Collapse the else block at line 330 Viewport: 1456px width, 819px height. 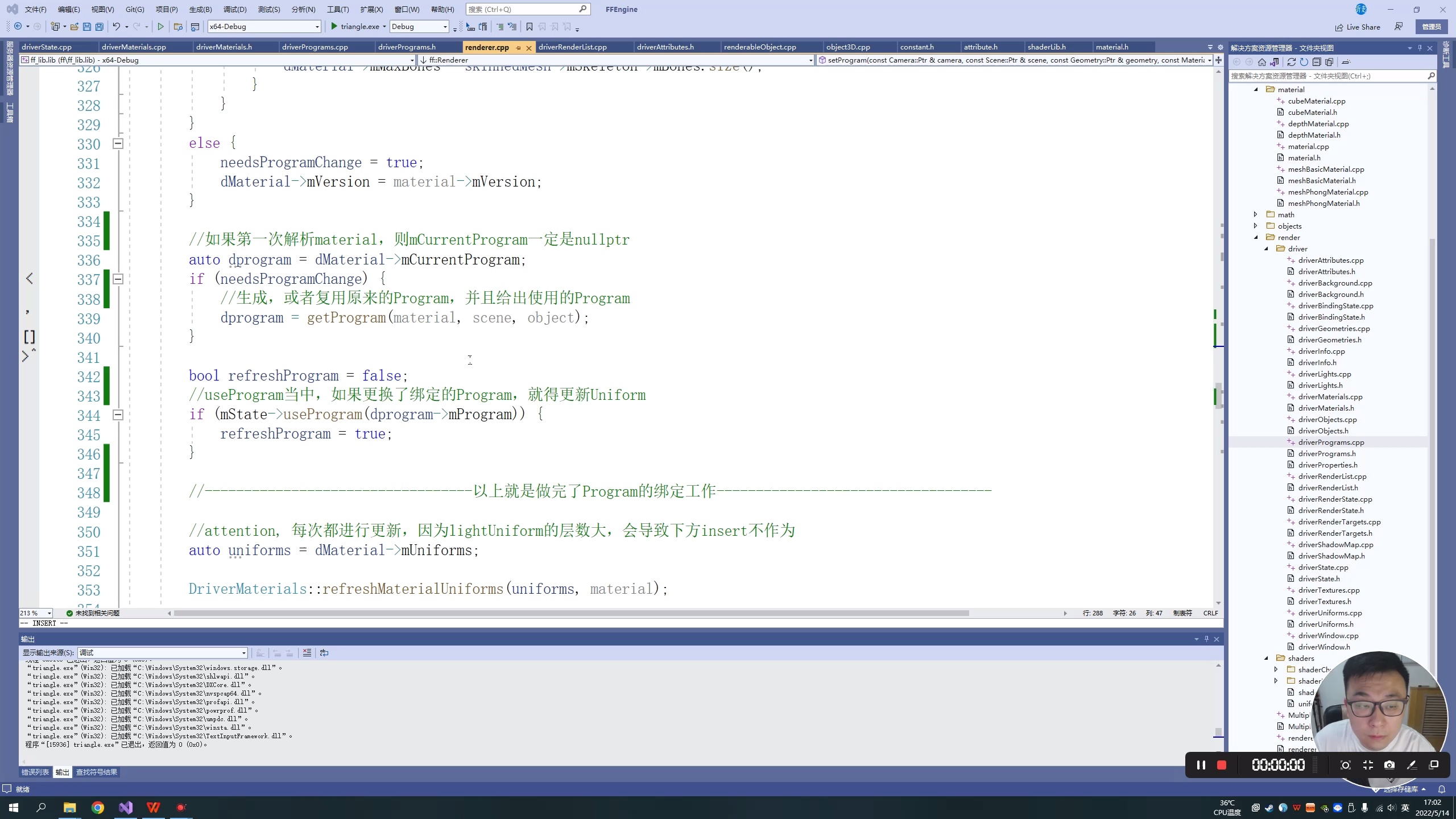(x=118, y=144)
